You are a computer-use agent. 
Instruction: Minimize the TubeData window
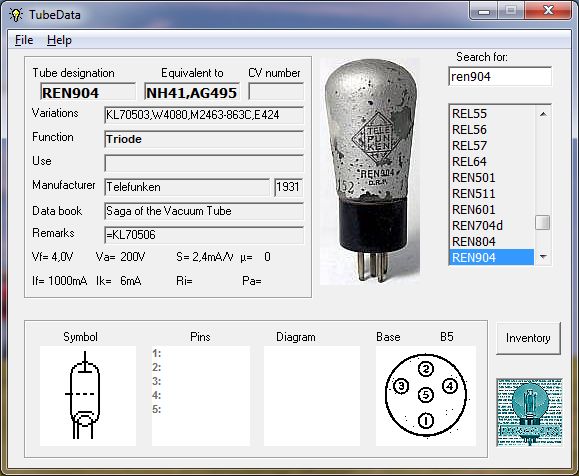pyautogui.click(x=484, y=11)
